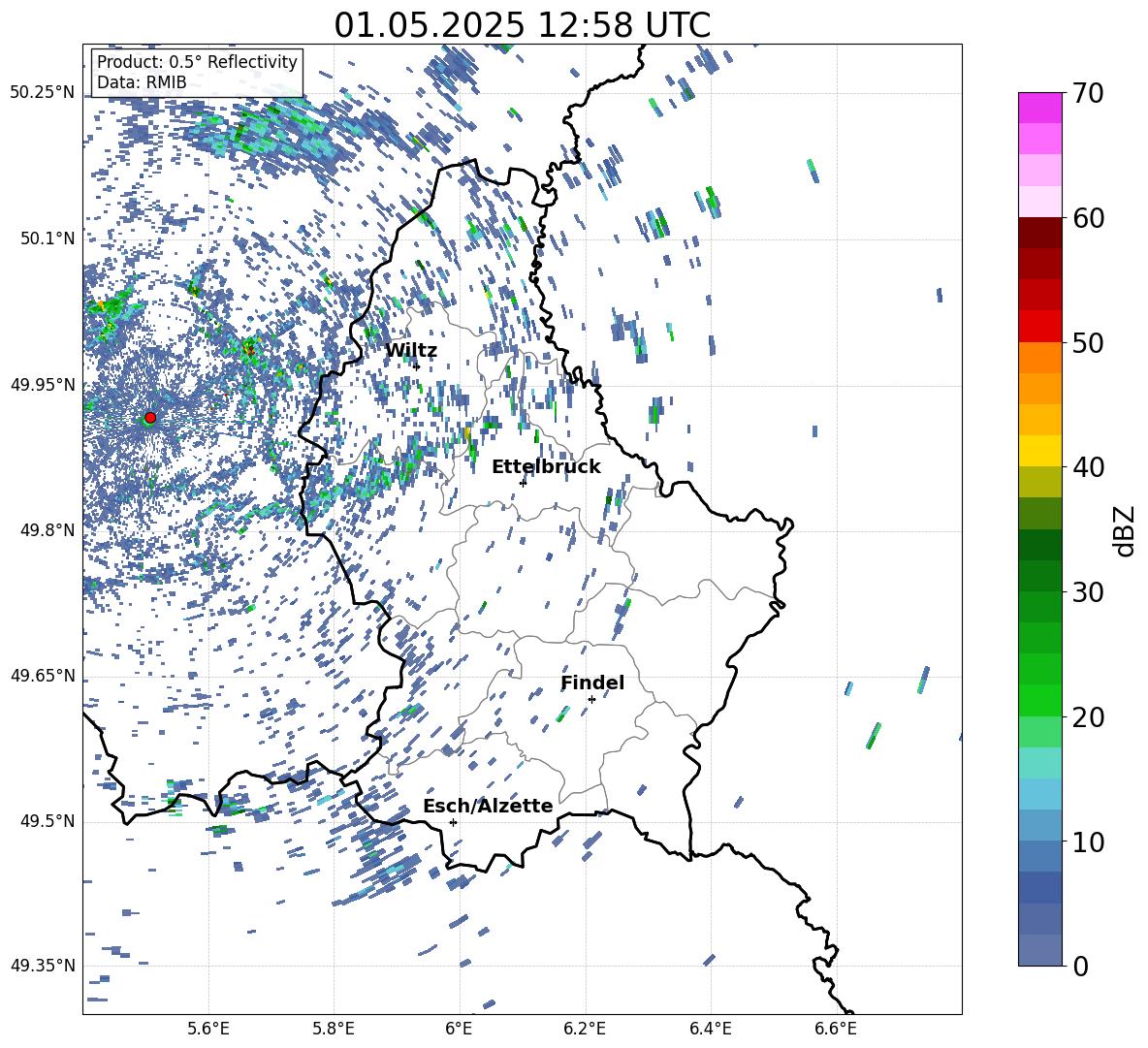The image size is (1148, 1048).
Task: Click the 49.35°N latitude tick label
Action: coord(43,966)
